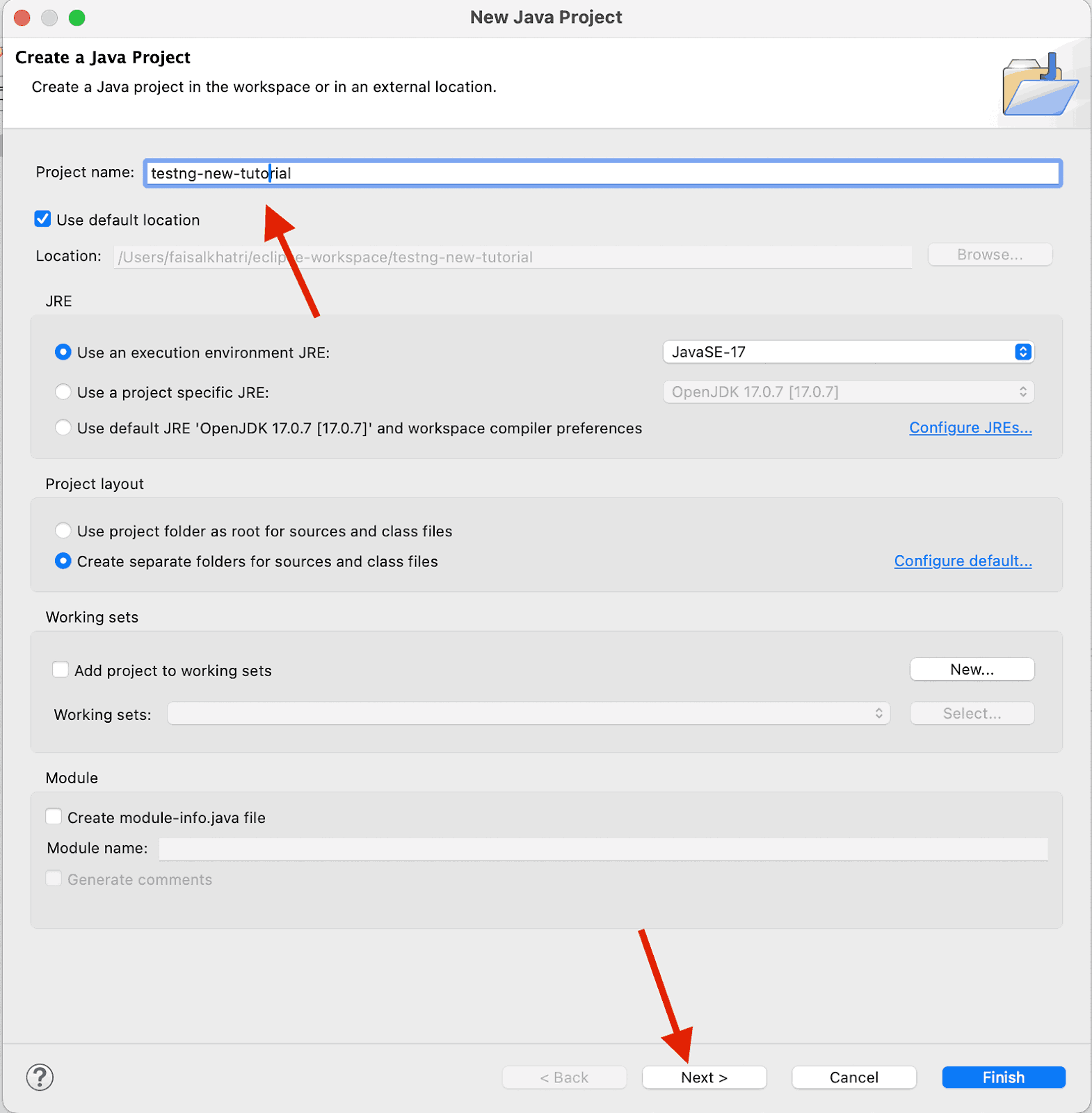Click the Project name text field
1092x1113 pixels.
[x=602, y=173]
